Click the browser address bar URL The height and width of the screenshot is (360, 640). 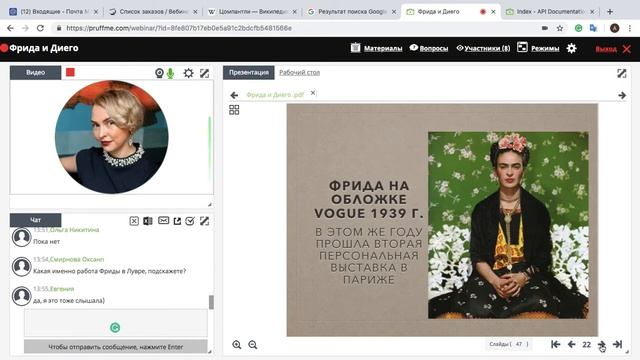(x=179, y=28)
